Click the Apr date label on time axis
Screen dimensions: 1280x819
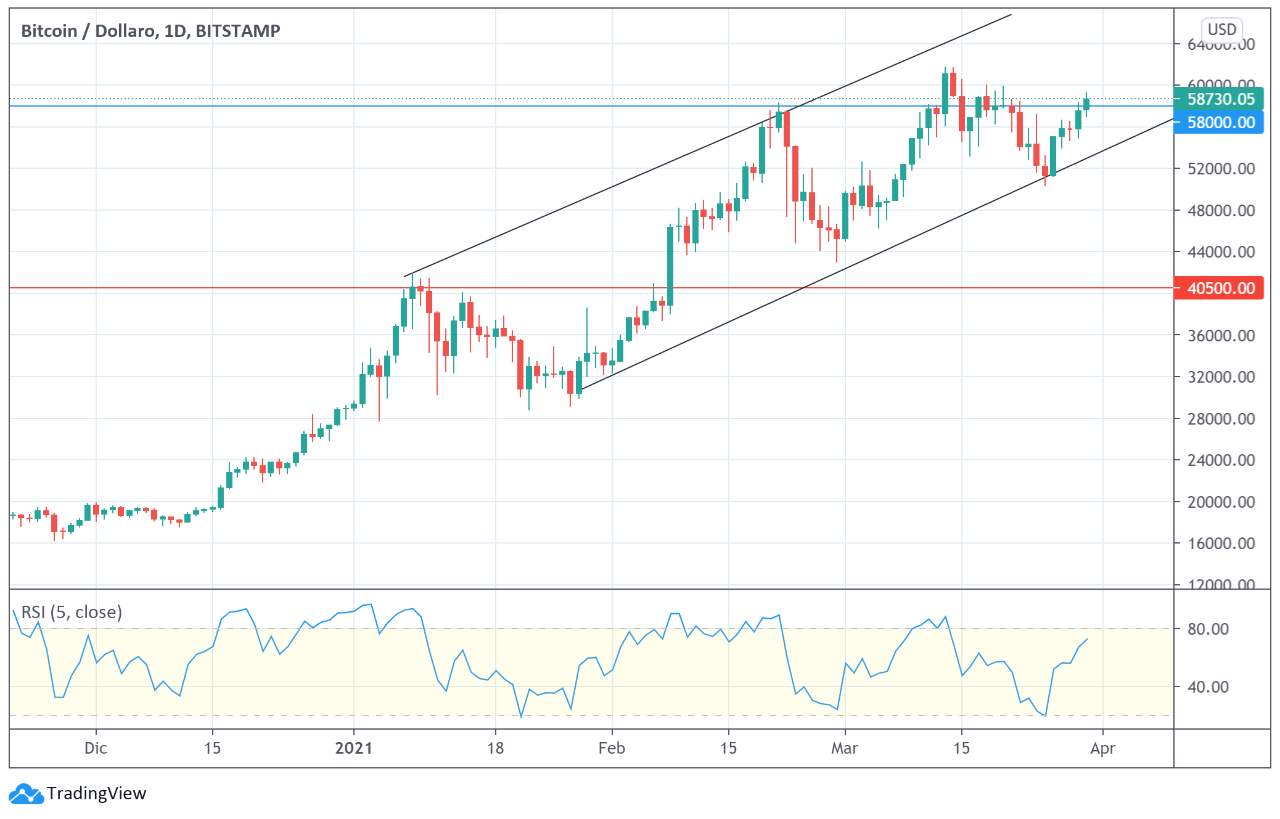pos(1102,748)
